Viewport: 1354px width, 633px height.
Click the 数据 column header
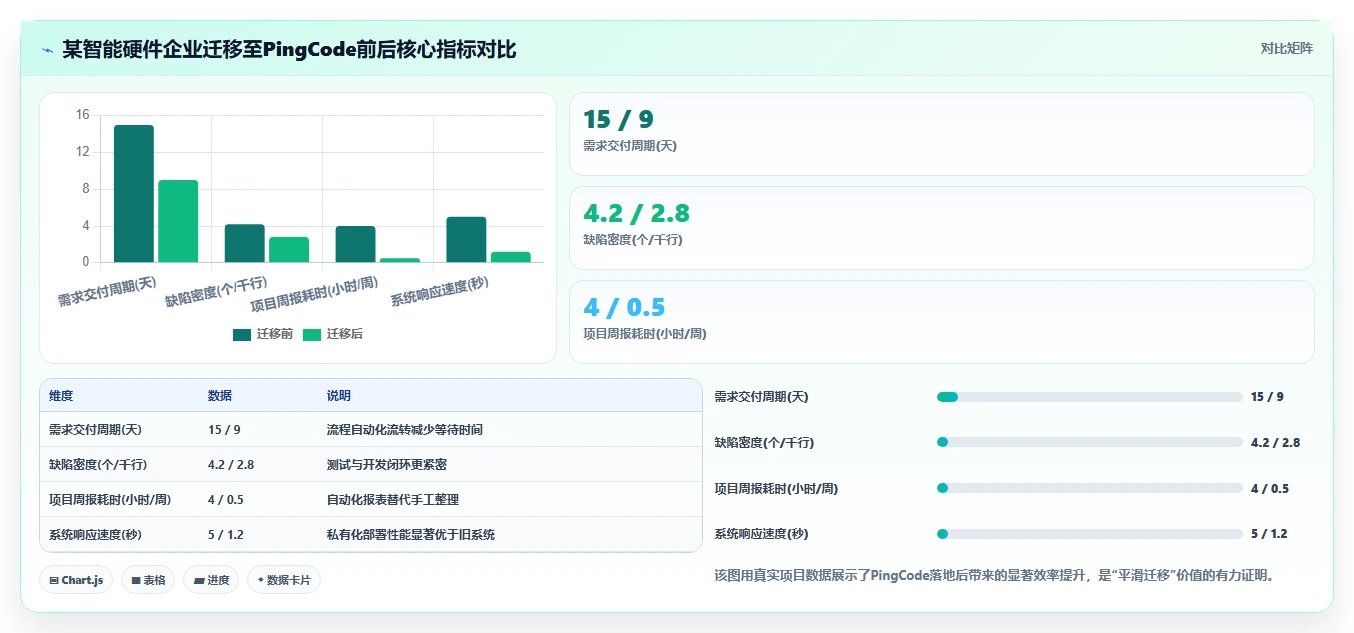220,396
